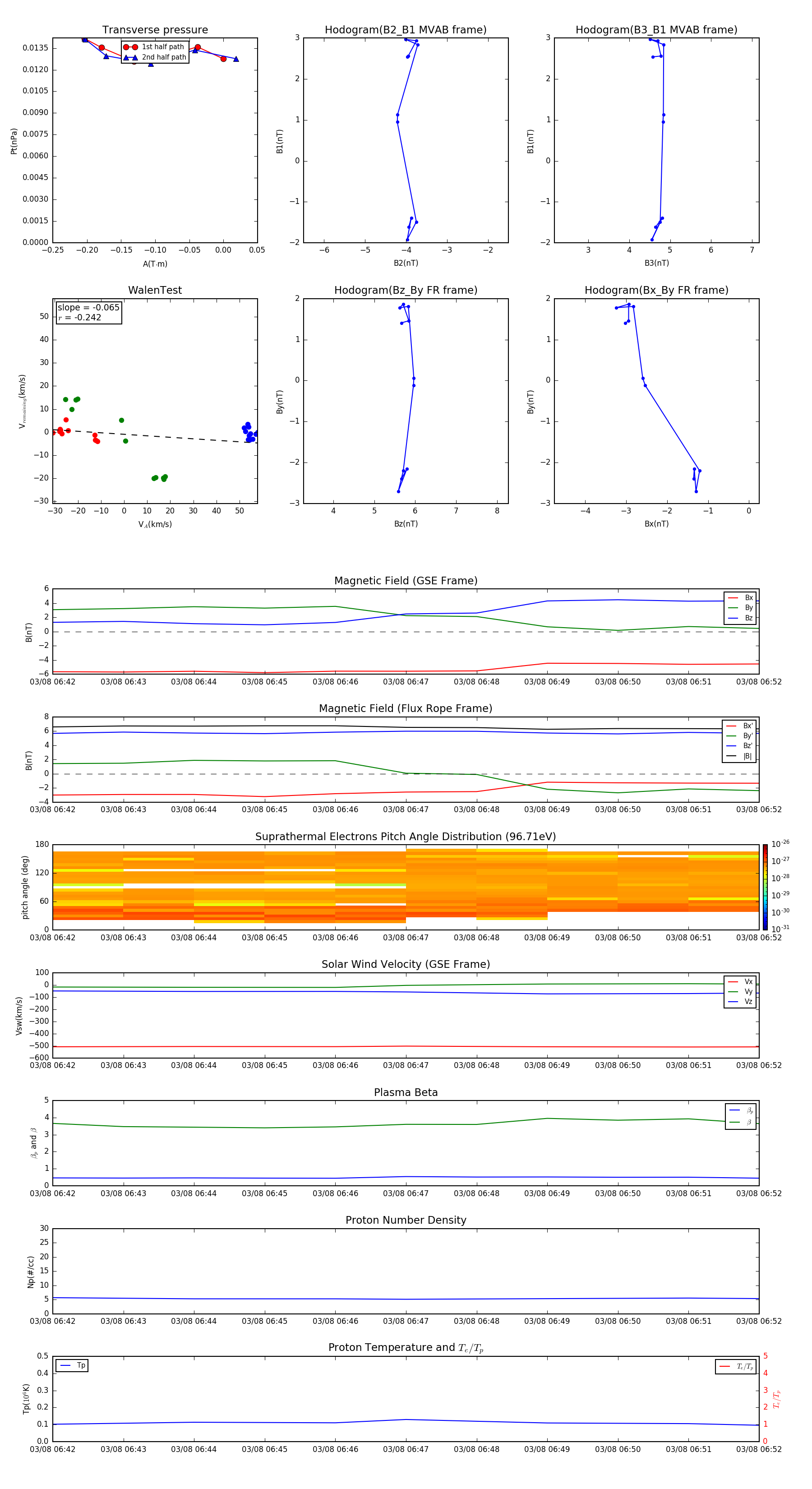This screenshot has width=812, height=1489.
Task: Click the Bz' legend entry in Flux Rope plot
Action: [x=739, y=746]
